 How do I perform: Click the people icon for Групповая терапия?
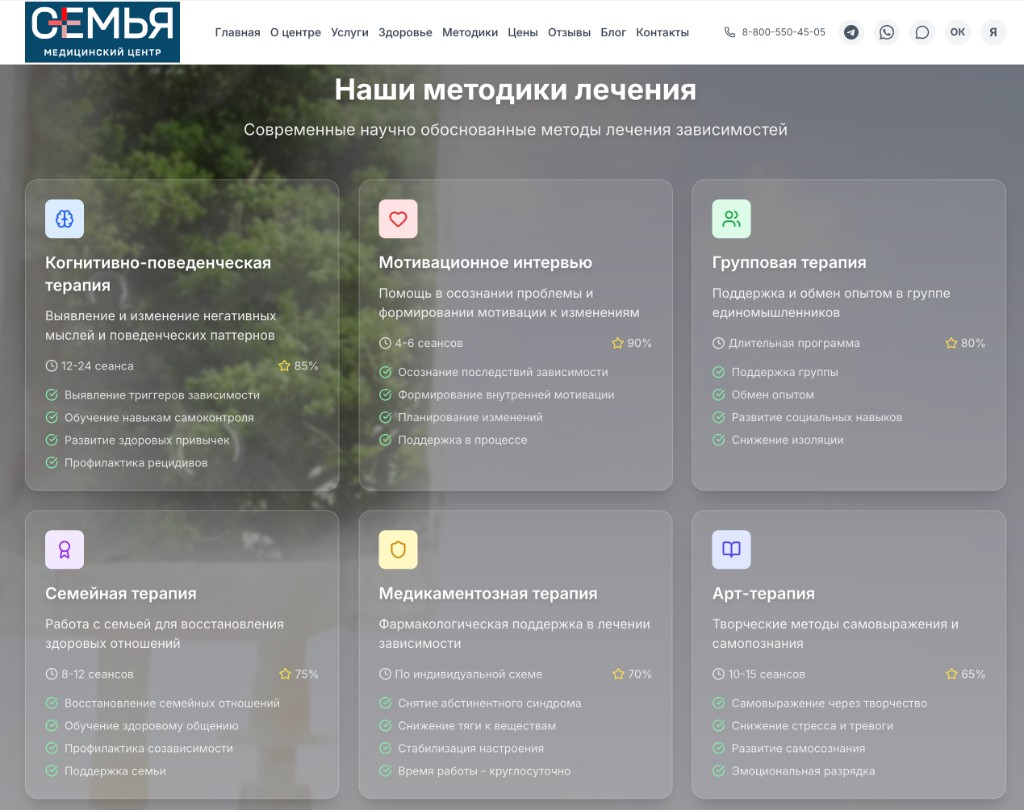pos(731,219)
